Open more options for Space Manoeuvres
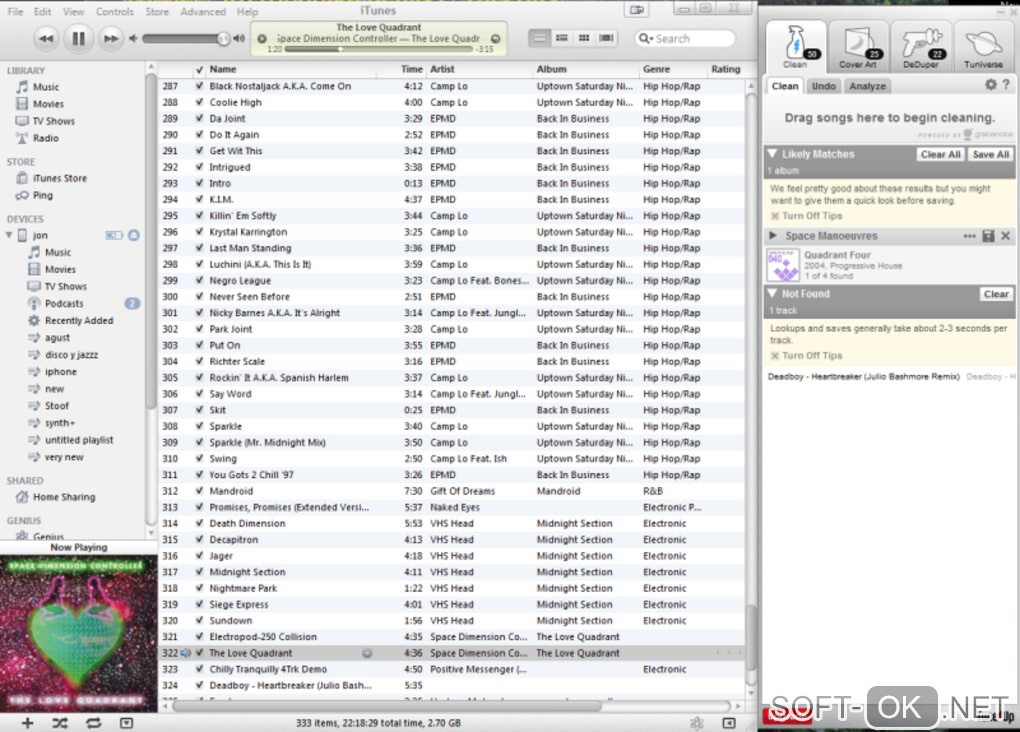 969,236
